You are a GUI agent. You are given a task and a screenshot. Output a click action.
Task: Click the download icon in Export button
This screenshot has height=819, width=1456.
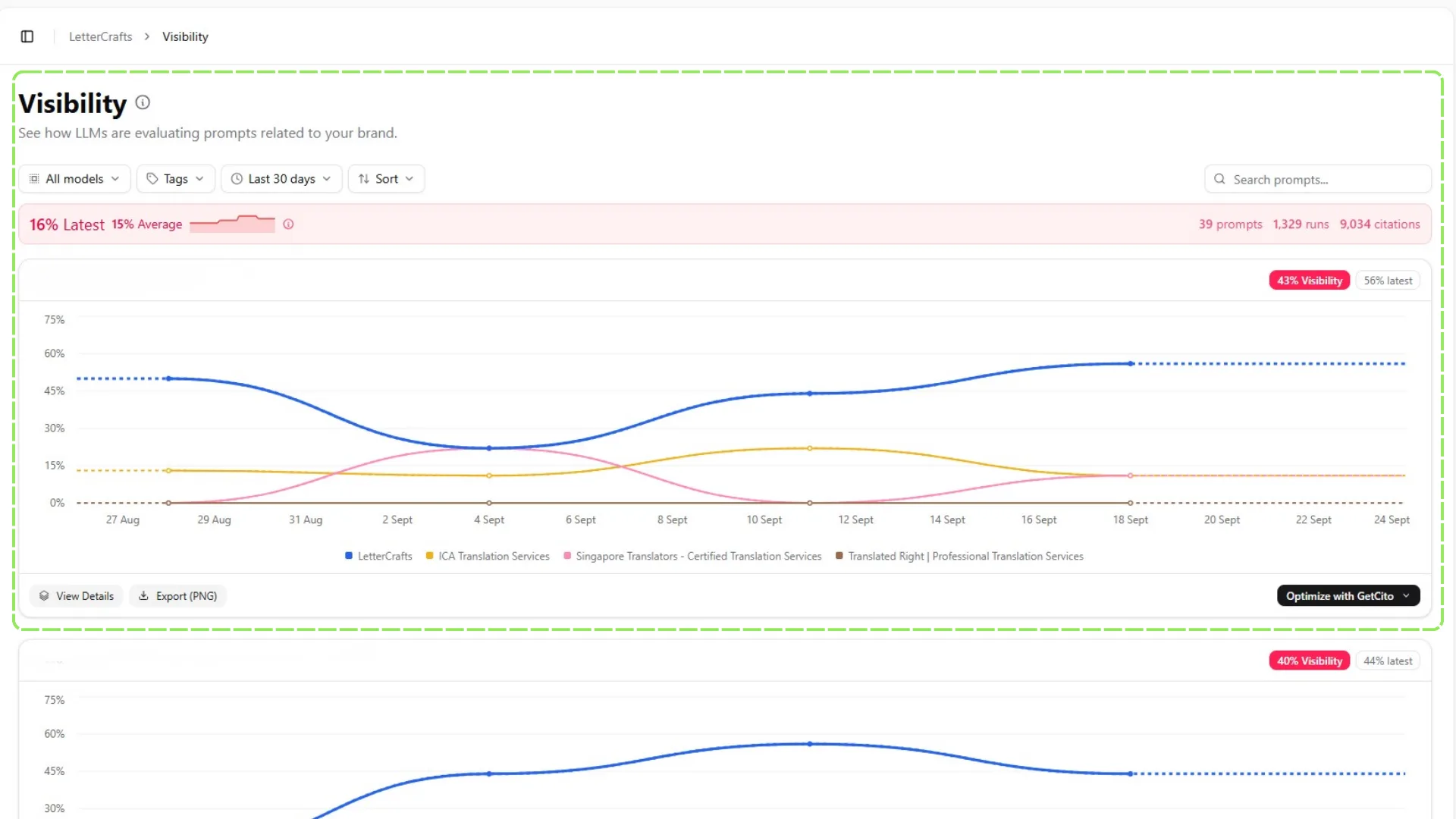coord(143,596)
